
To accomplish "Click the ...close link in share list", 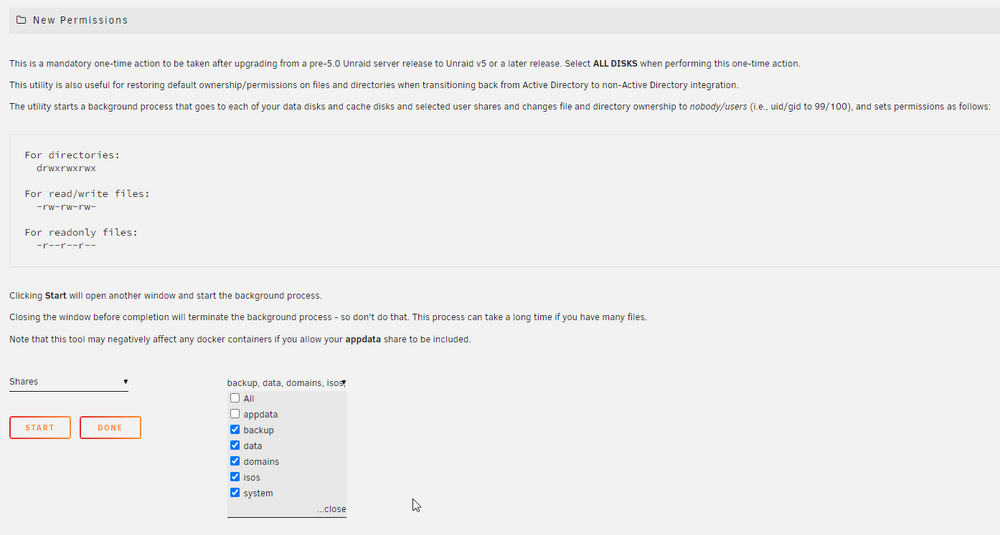I will [x=332, y=509].
